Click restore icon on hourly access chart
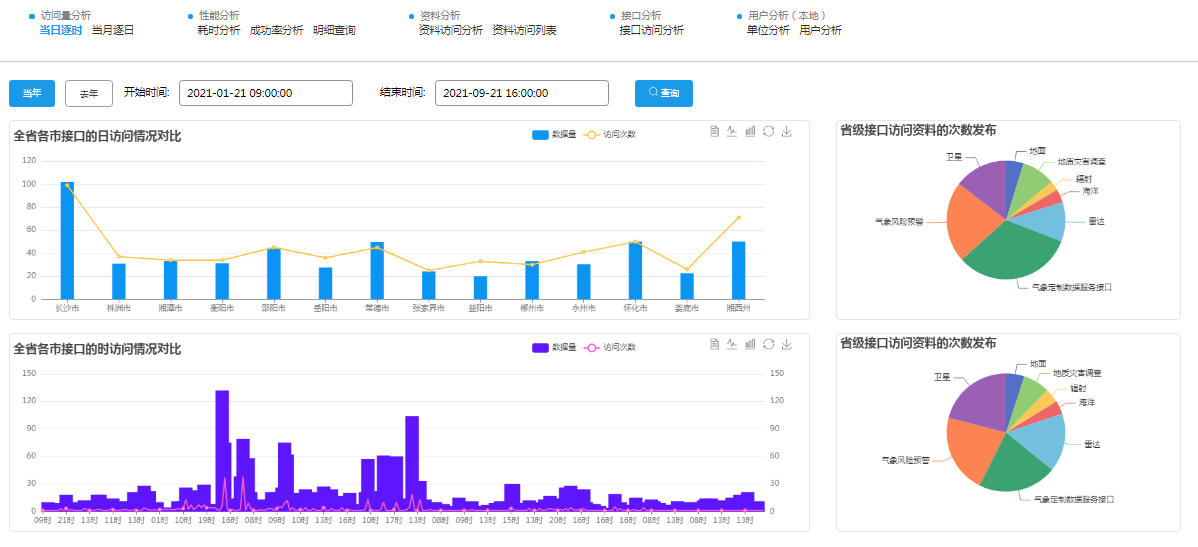Screen dimensions: 1198x547 coord(768,344)
